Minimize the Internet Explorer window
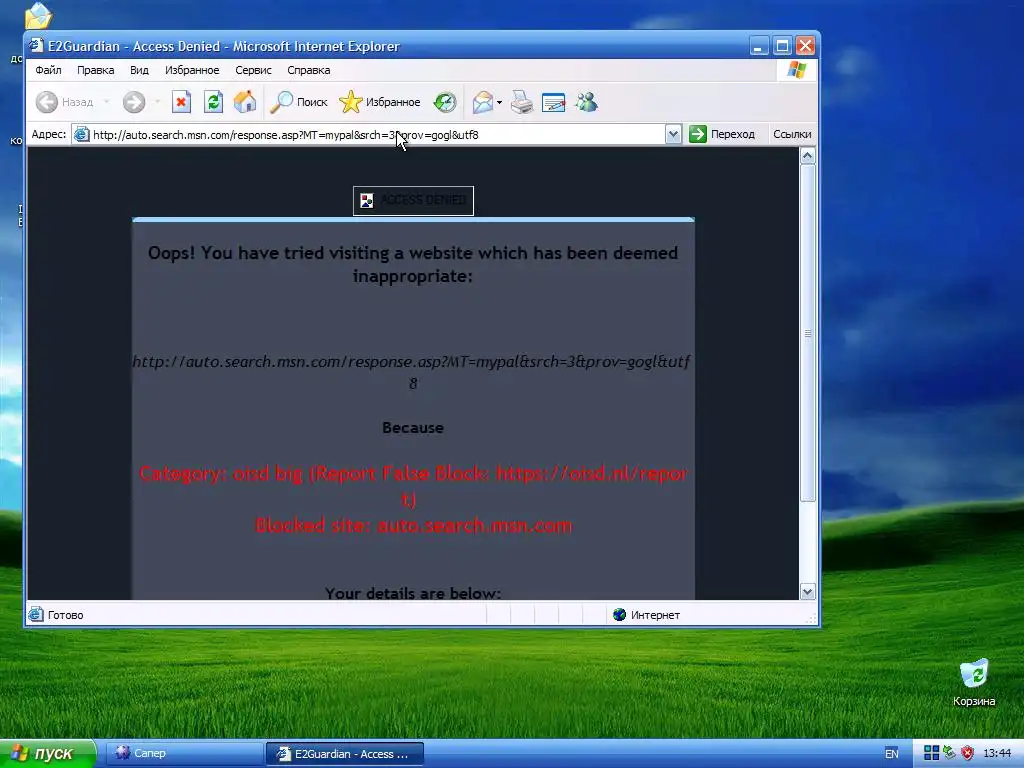Screen dimensions: 1024x768 (758, 46)
